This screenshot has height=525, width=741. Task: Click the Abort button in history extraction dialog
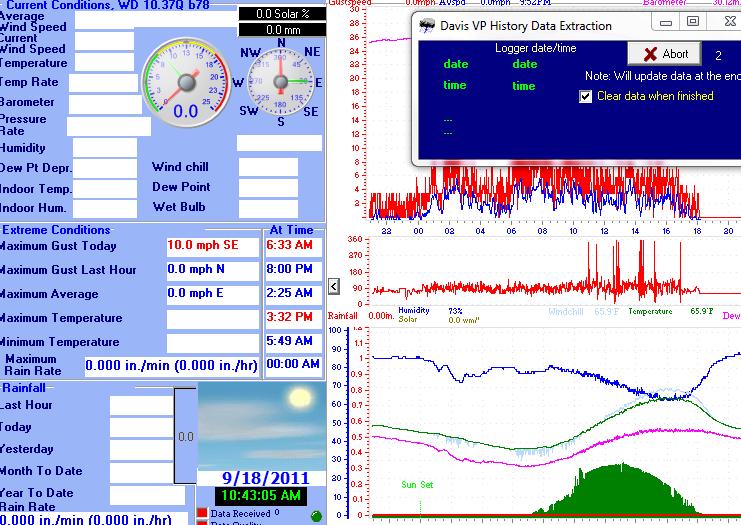point(664,54)
